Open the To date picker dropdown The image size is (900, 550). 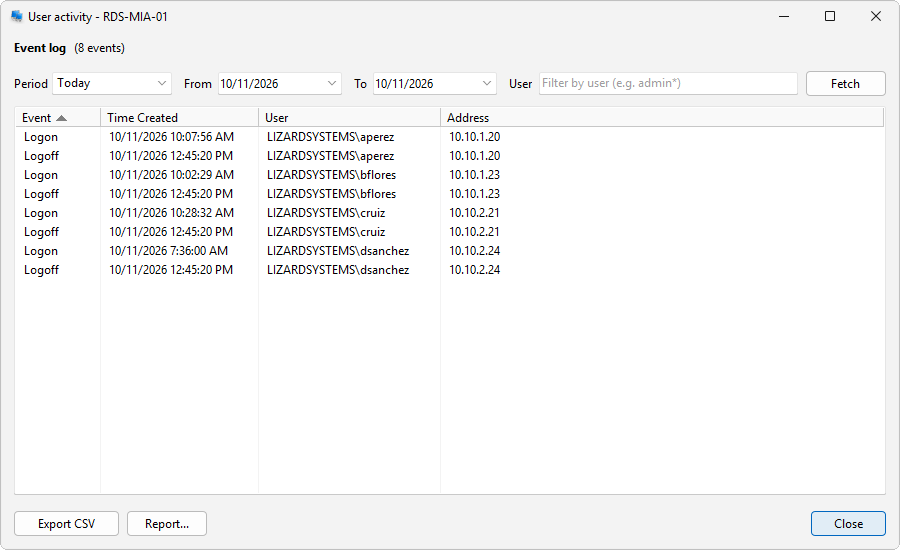tap(487, 83)
